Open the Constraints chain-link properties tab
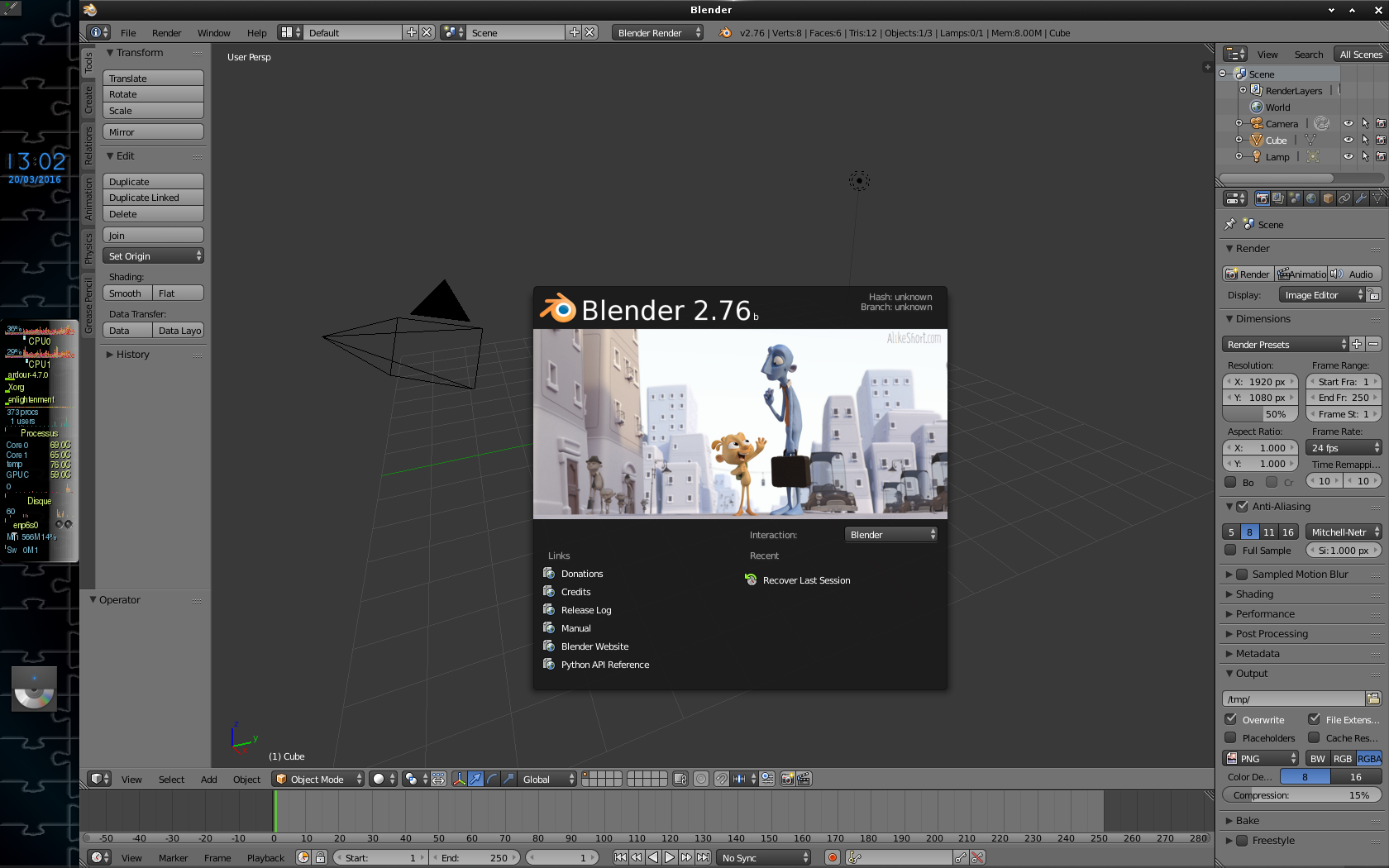 tap(1344, 198)
